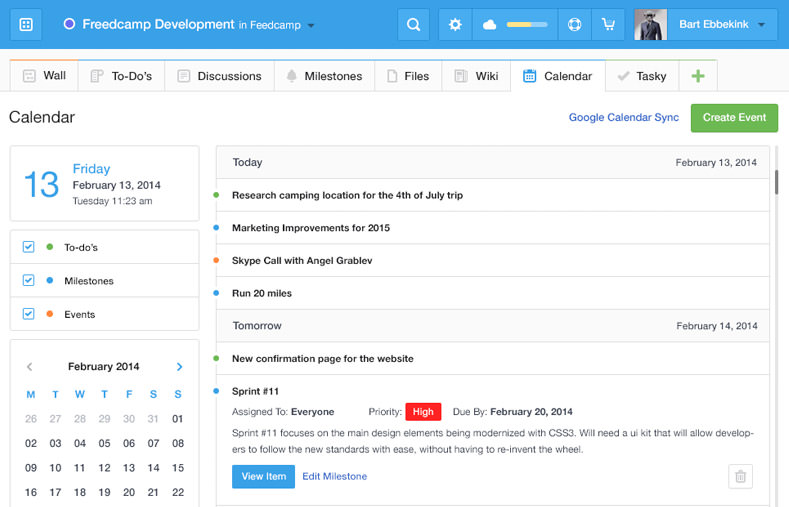Toggle the Milestones filter checkbox
This screenshot has width=789, height=507.
29,281
